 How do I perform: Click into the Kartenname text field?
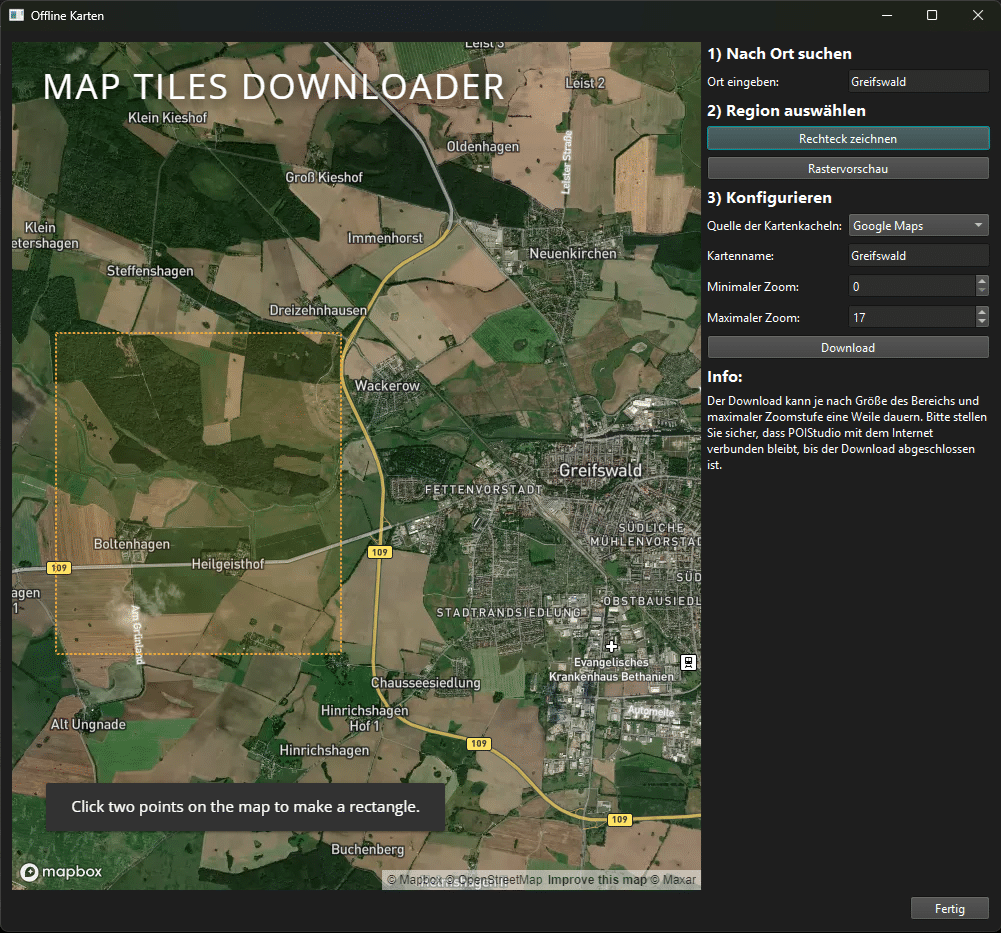(917, 256)
